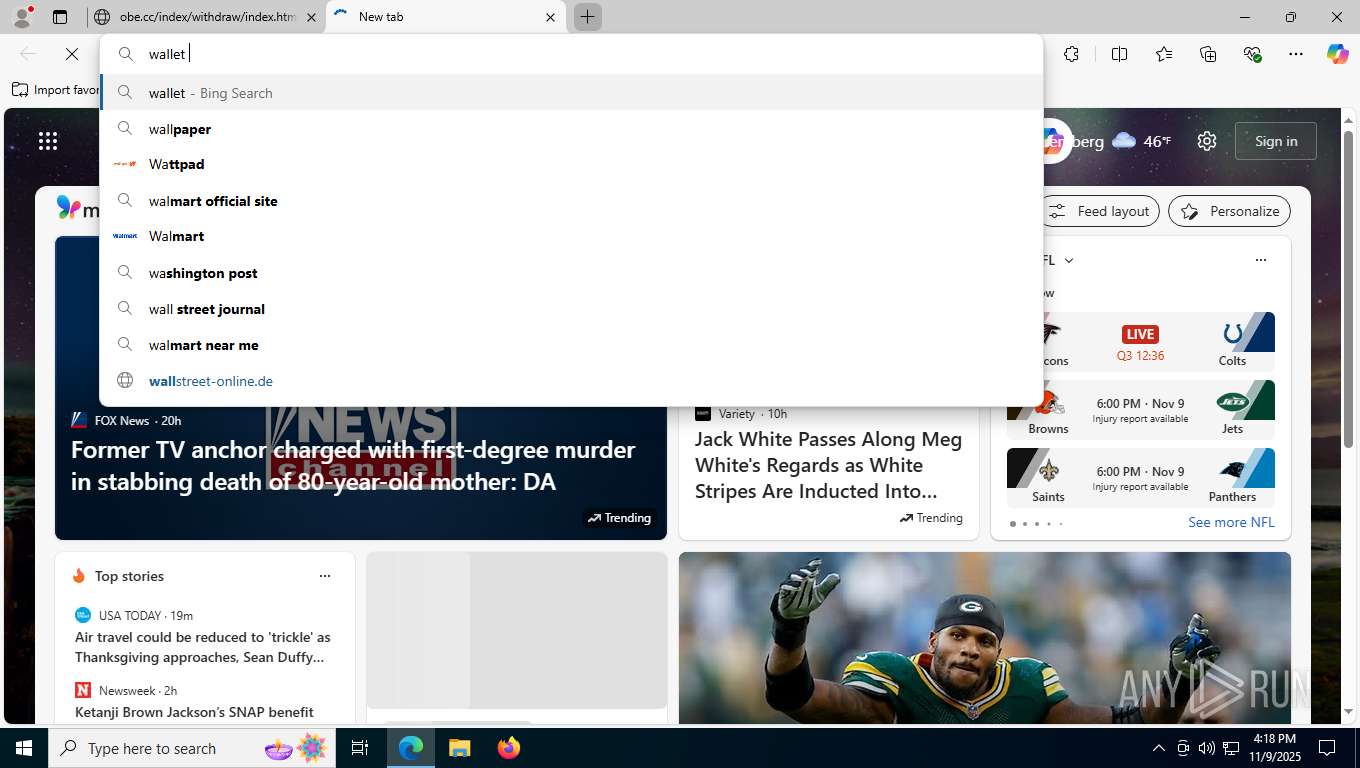Toggle split screen view

coord(1119,54)
